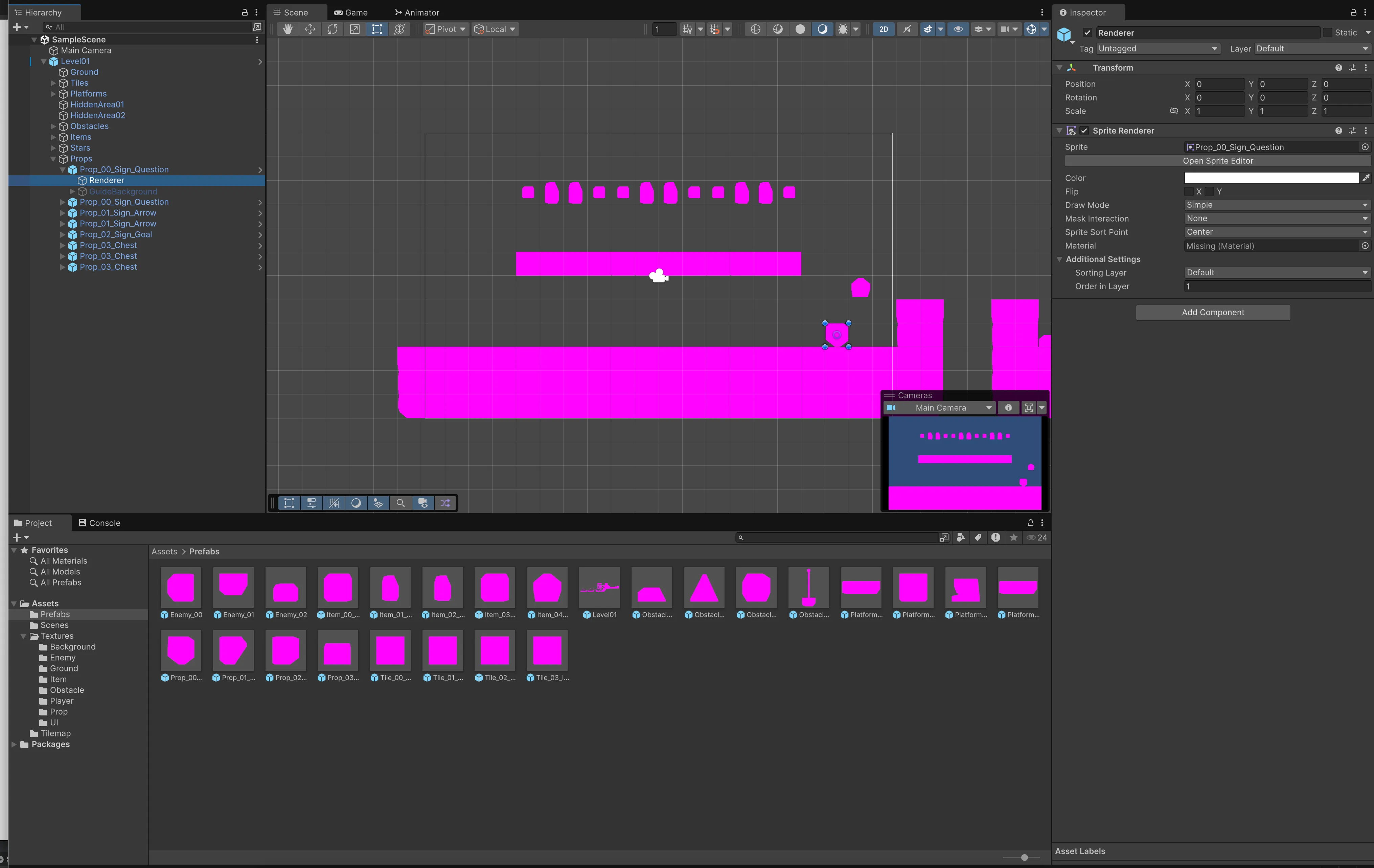Toggle snap increment icon in Scene toolbar
Screen dimensions: 1374x868
tap(715, 29)
